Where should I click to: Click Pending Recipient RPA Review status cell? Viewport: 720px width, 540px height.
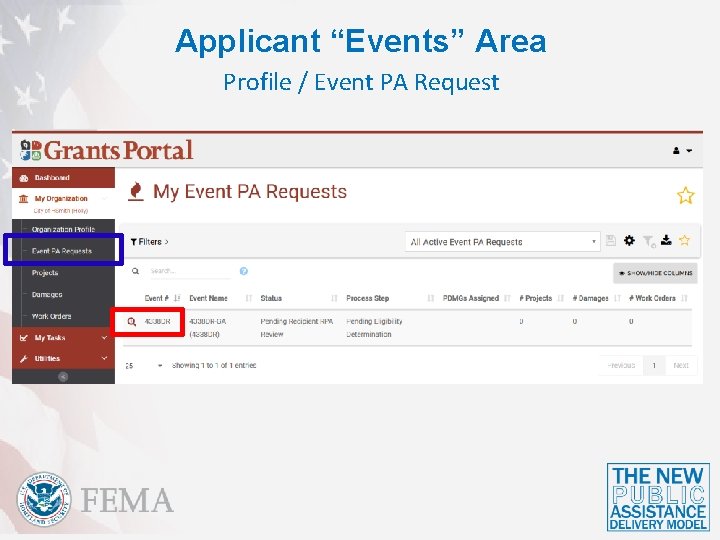[297, 328]
